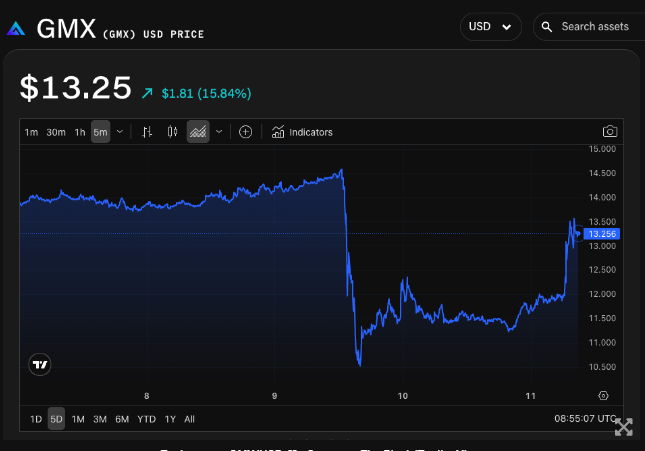
Task: Open chart settings gear icon
Action: click(x=603, y=396)
